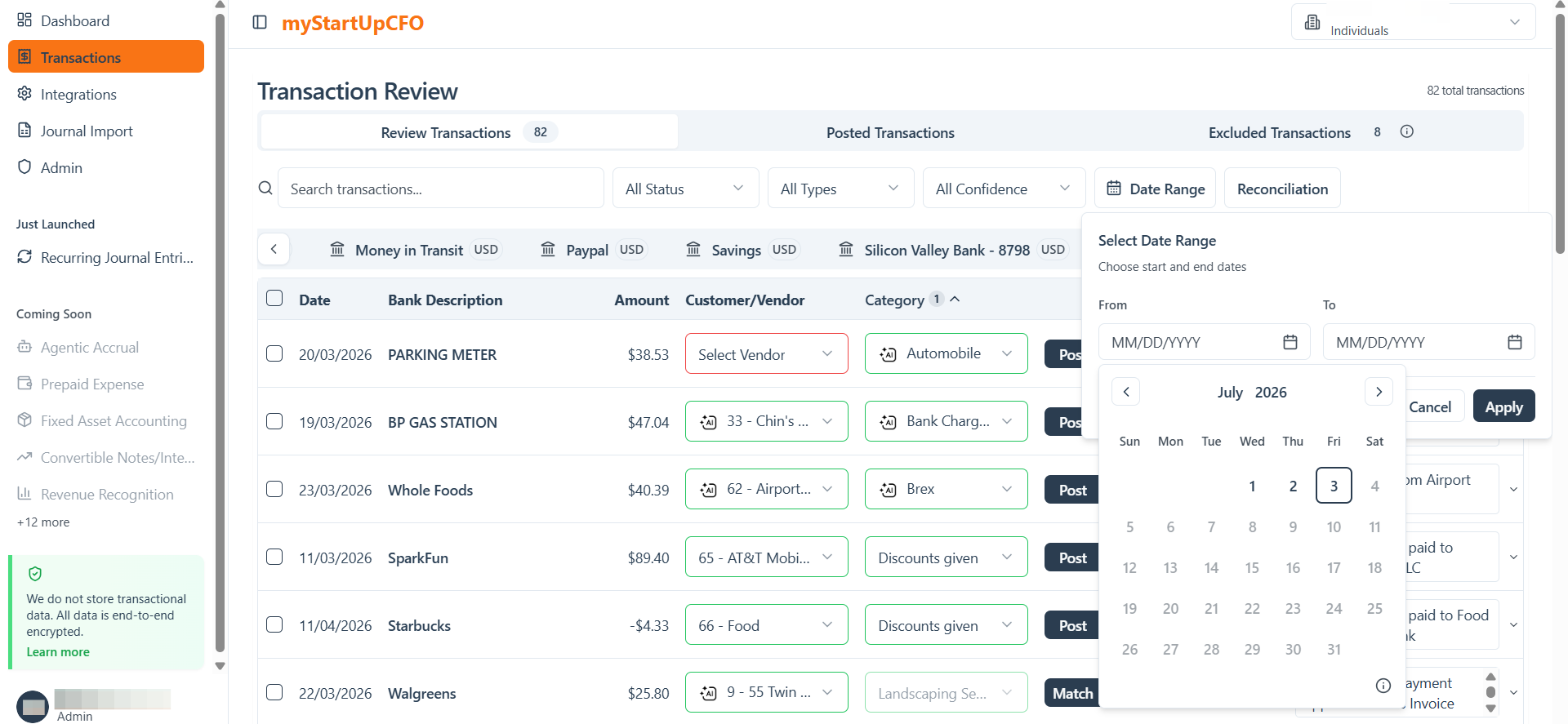
Task: Open the From date calendar icon
Action: click(1290, 342)
